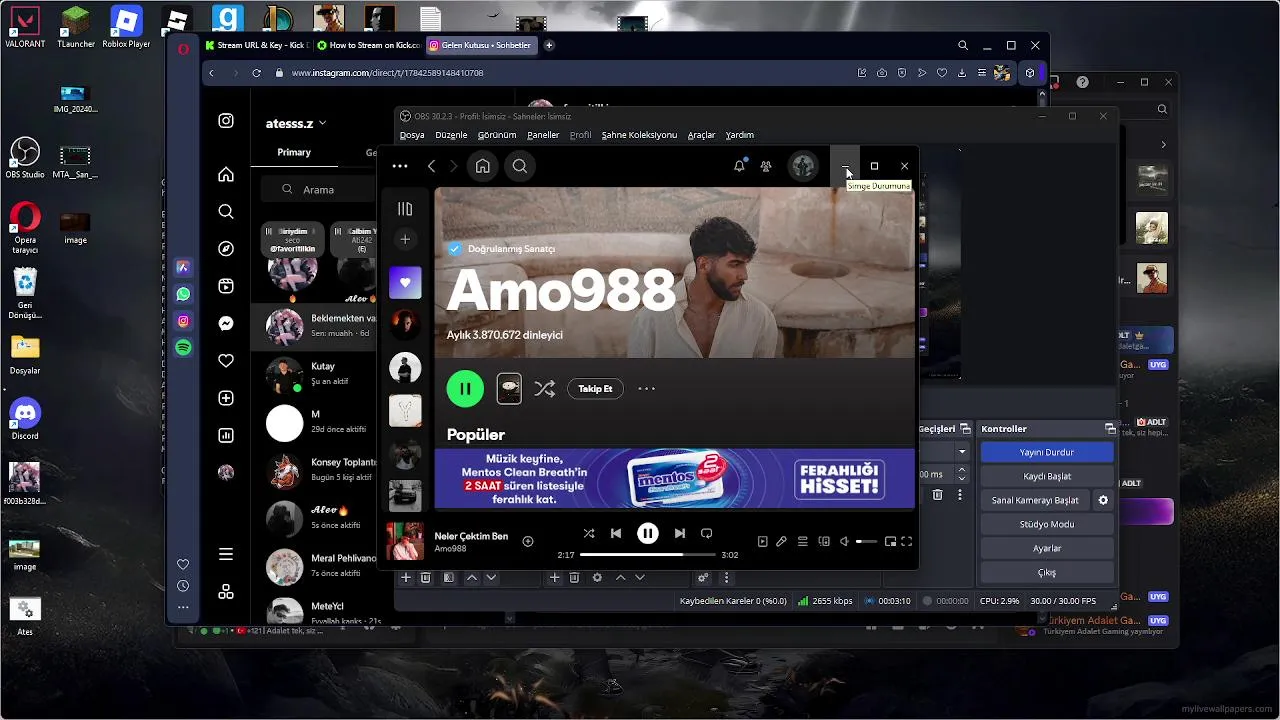Enter Spotify full screen mode
Viewport: 1280px width, 720px height.
click(907, 542)
